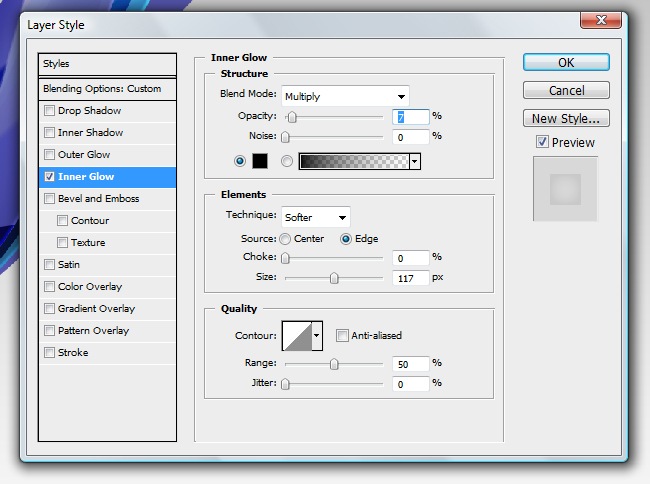Viewport: 650px width, 484px height.
Task: Select the Center source radio button
Action: (286, 239)
